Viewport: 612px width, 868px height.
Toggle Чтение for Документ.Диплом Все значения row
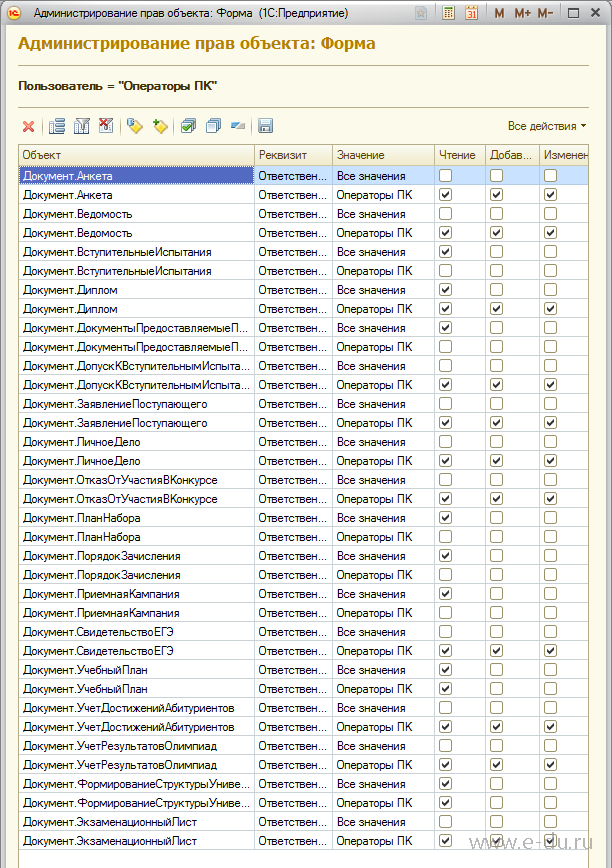point(445,290)
